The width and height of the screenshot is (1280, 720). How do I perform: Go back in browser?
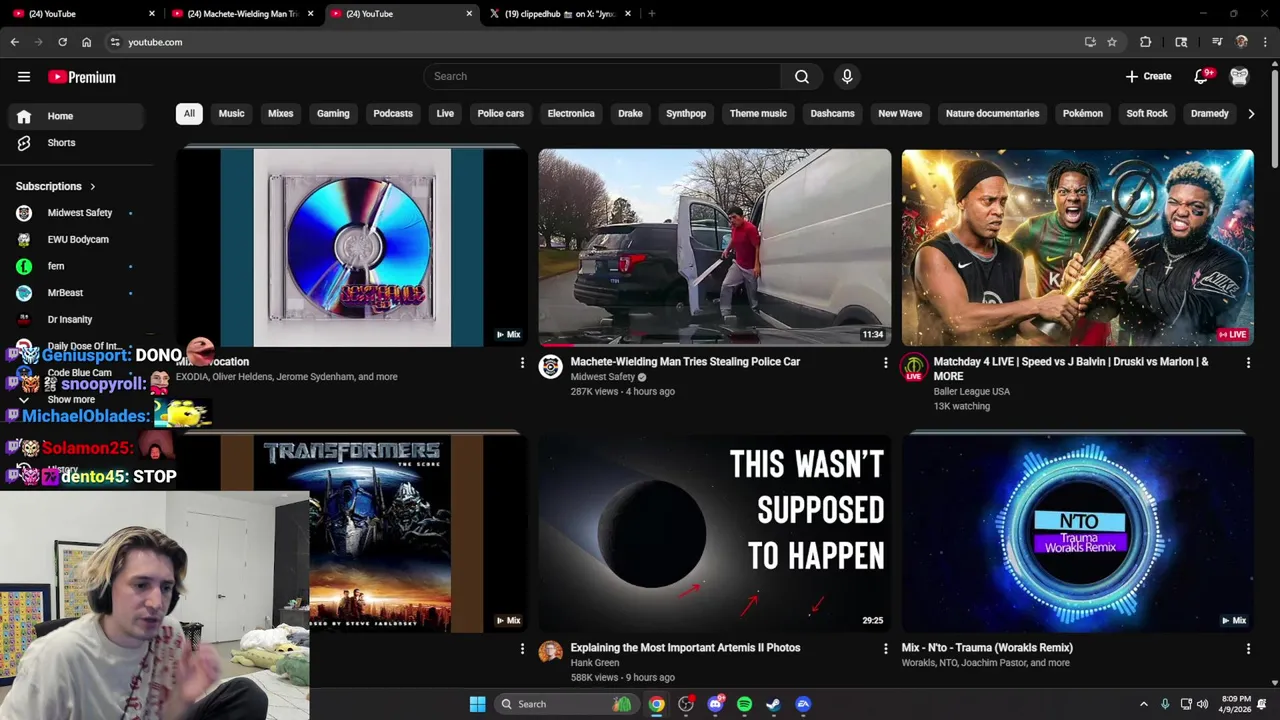(15, 42)
